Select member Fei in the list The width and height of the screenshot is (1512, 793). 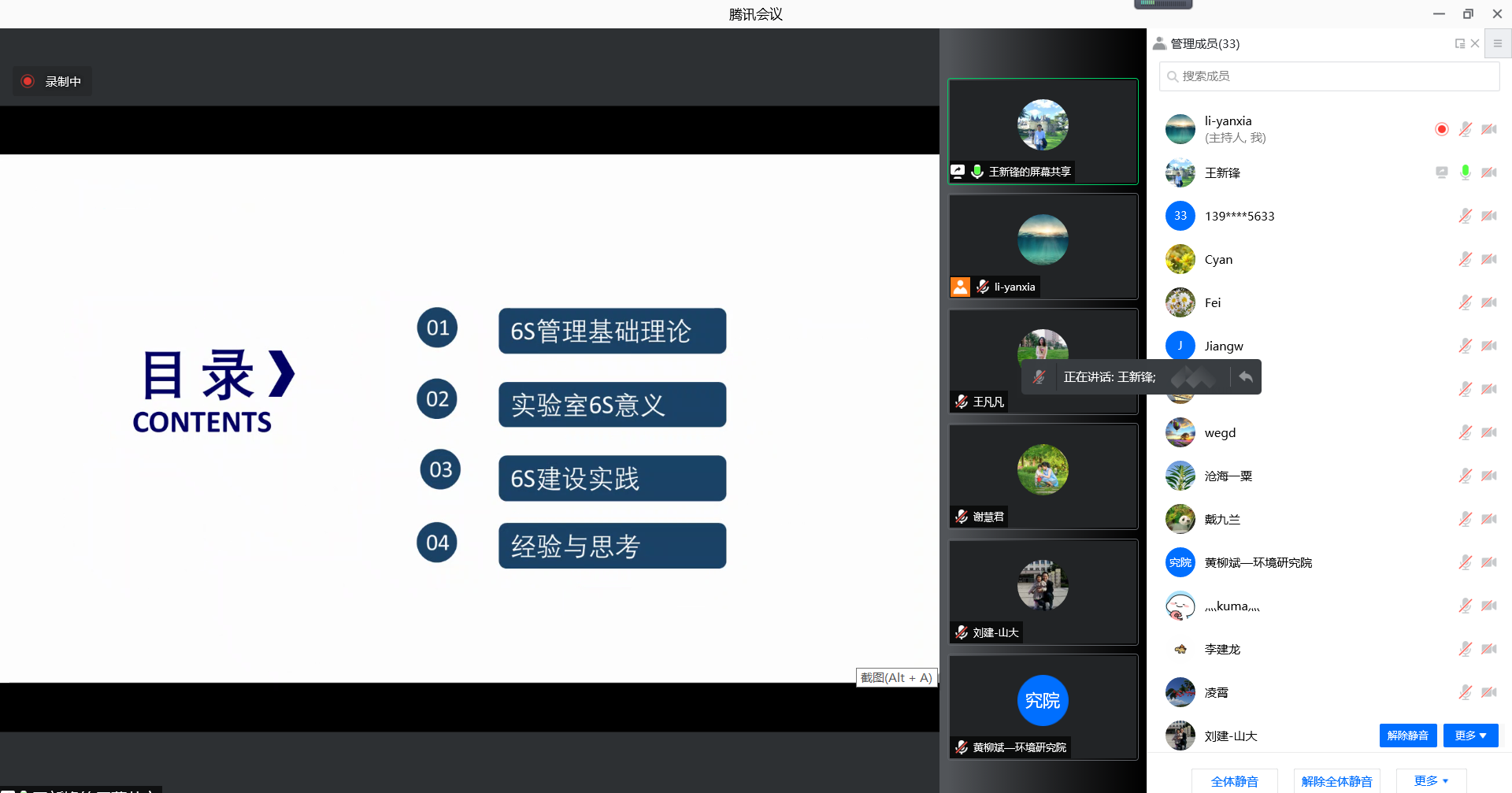click(x=1213, y=302)
